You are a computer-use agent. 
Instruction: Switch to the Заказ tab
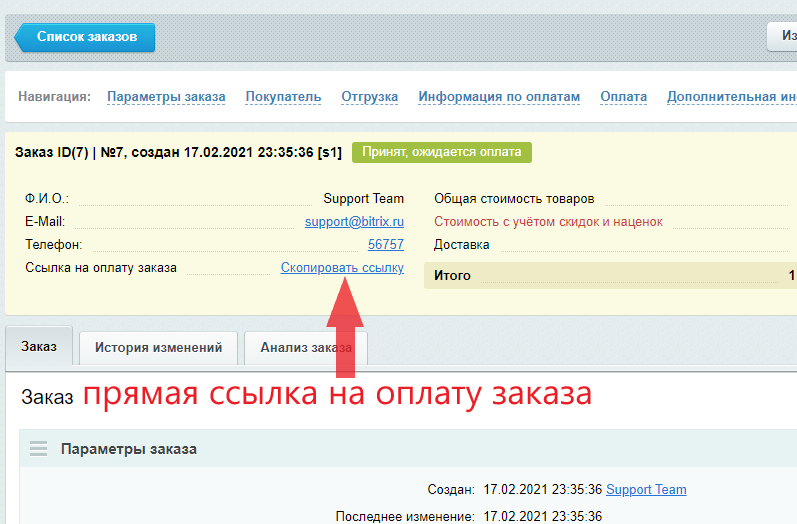[39, 347]
